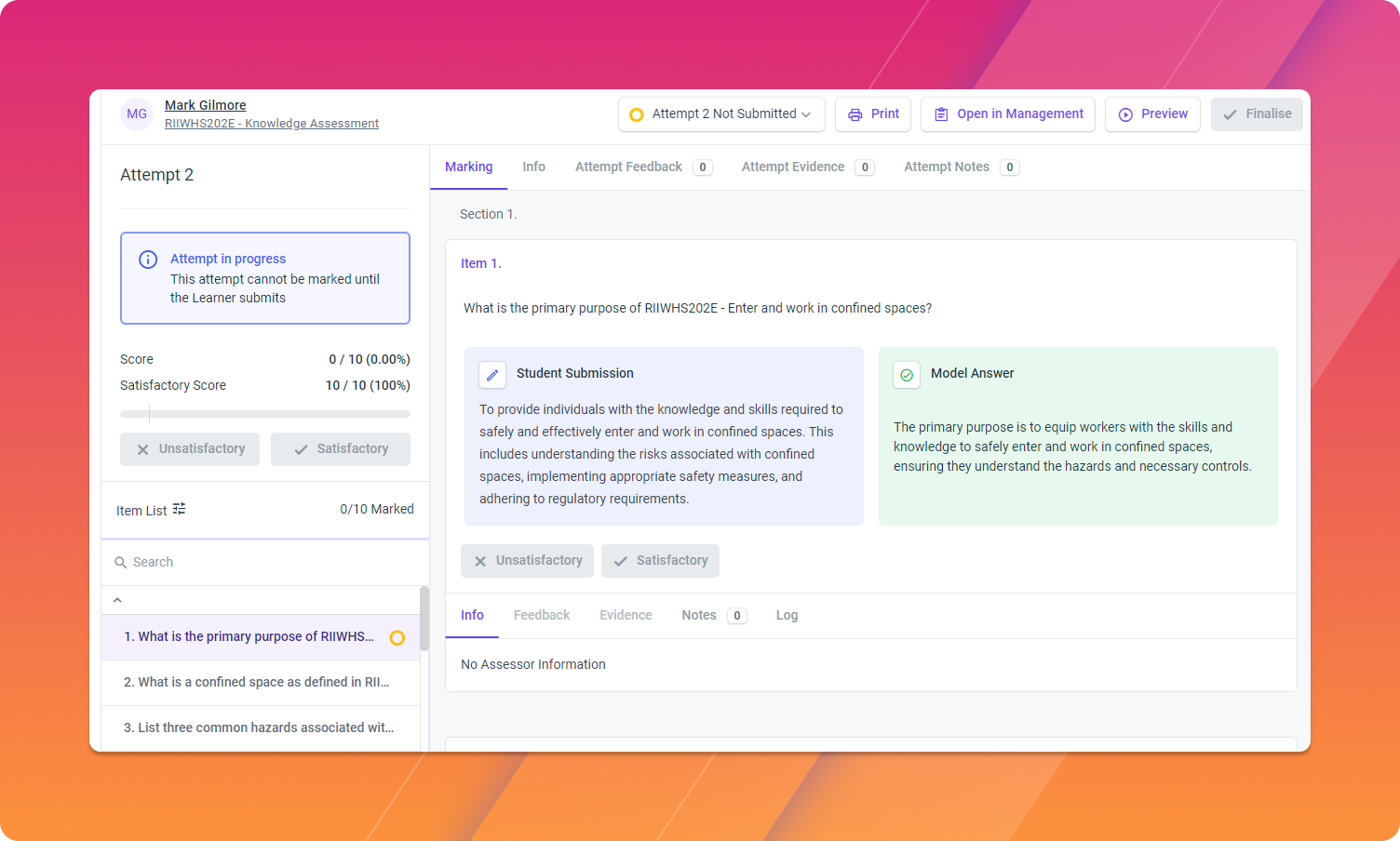
Task: Click the item list Search field
Action: click(x=265, y=563)
